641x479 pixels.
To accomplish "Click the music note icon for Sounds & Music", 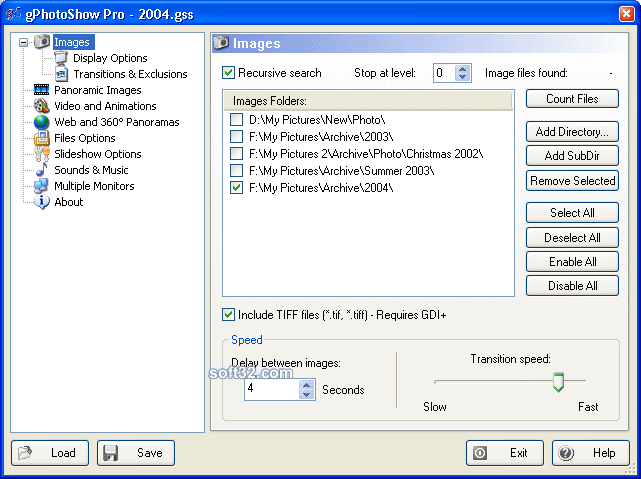I will [x=42, y=170].
